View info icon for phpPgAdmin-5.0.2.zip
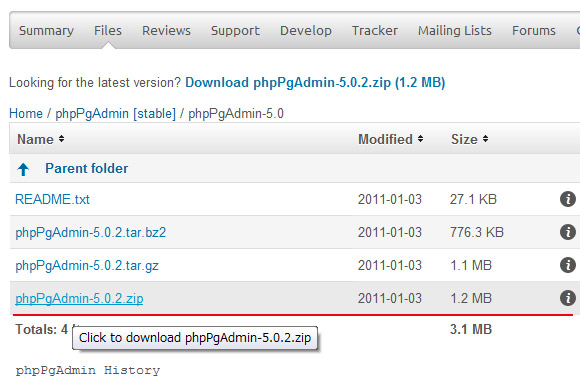Viewport: 580px width, 380px height. tap(567, 298)
